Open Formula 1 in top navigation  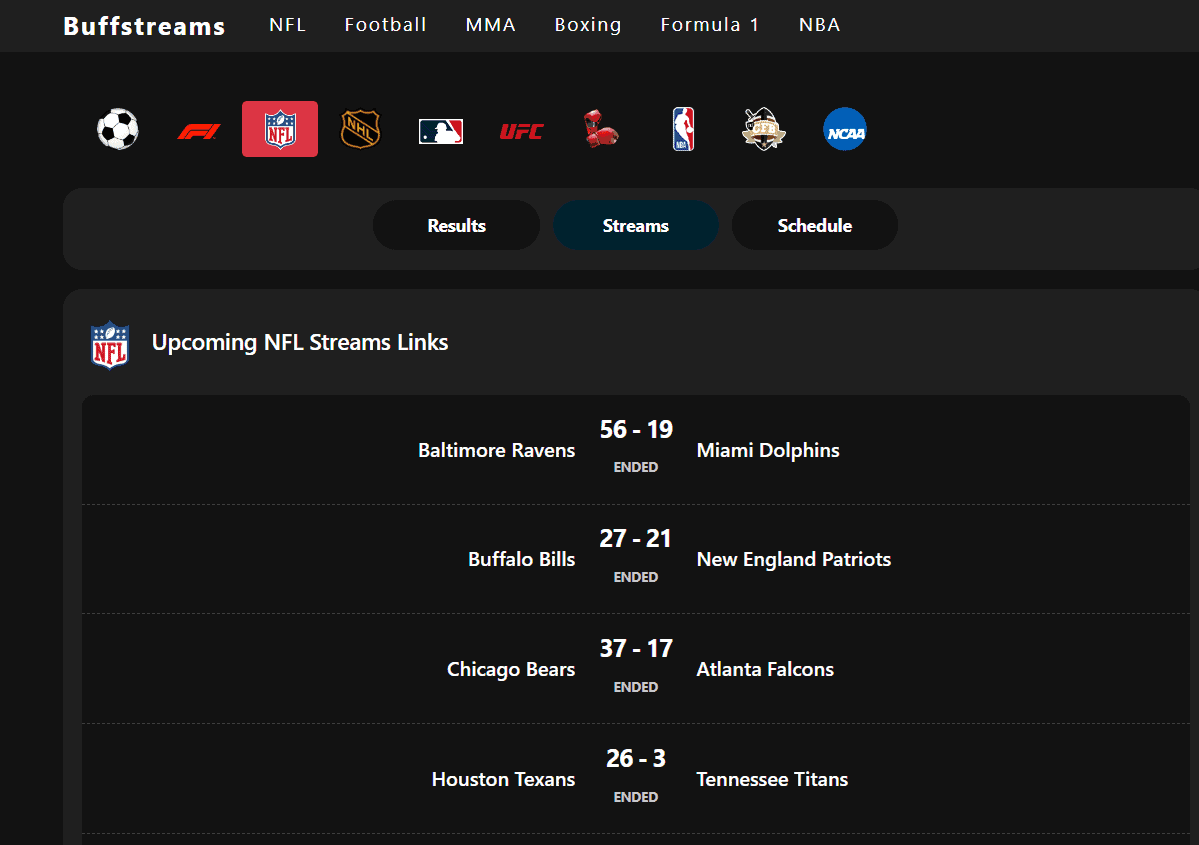(710, 24)
